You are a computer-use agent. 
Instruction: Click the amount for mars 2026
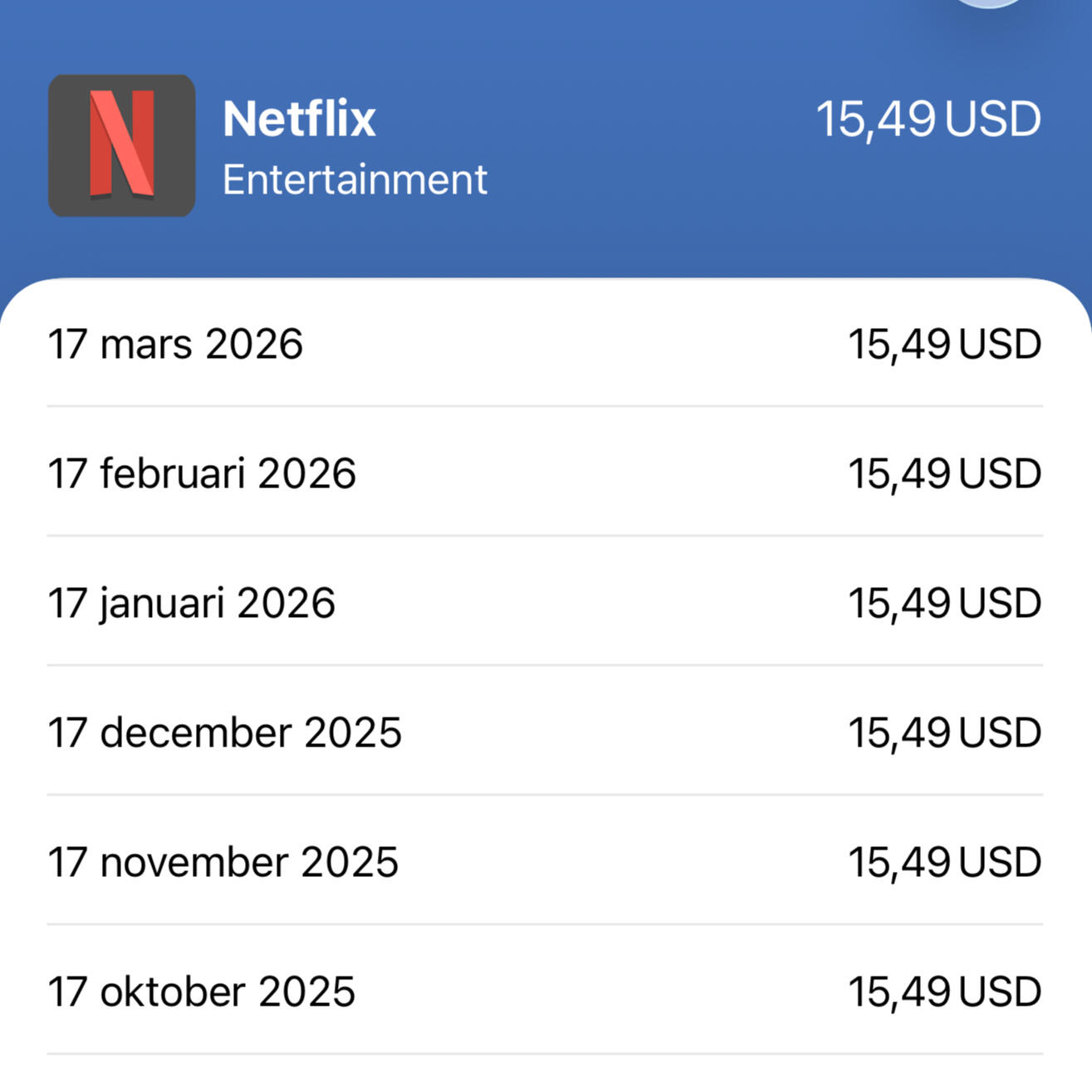click(x=944, y=344)
